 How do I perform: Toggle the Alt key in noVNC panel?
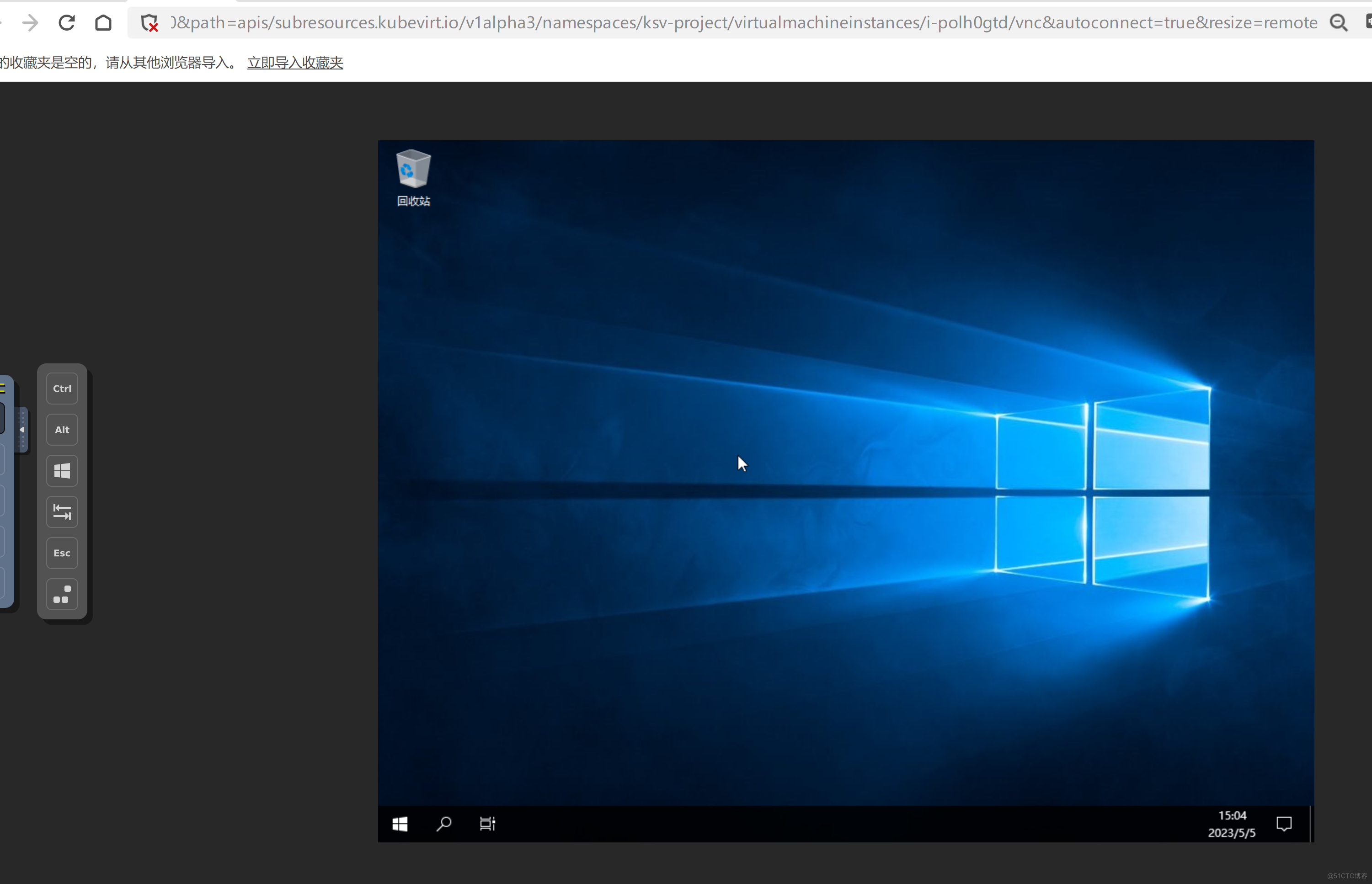pos(62,430)
